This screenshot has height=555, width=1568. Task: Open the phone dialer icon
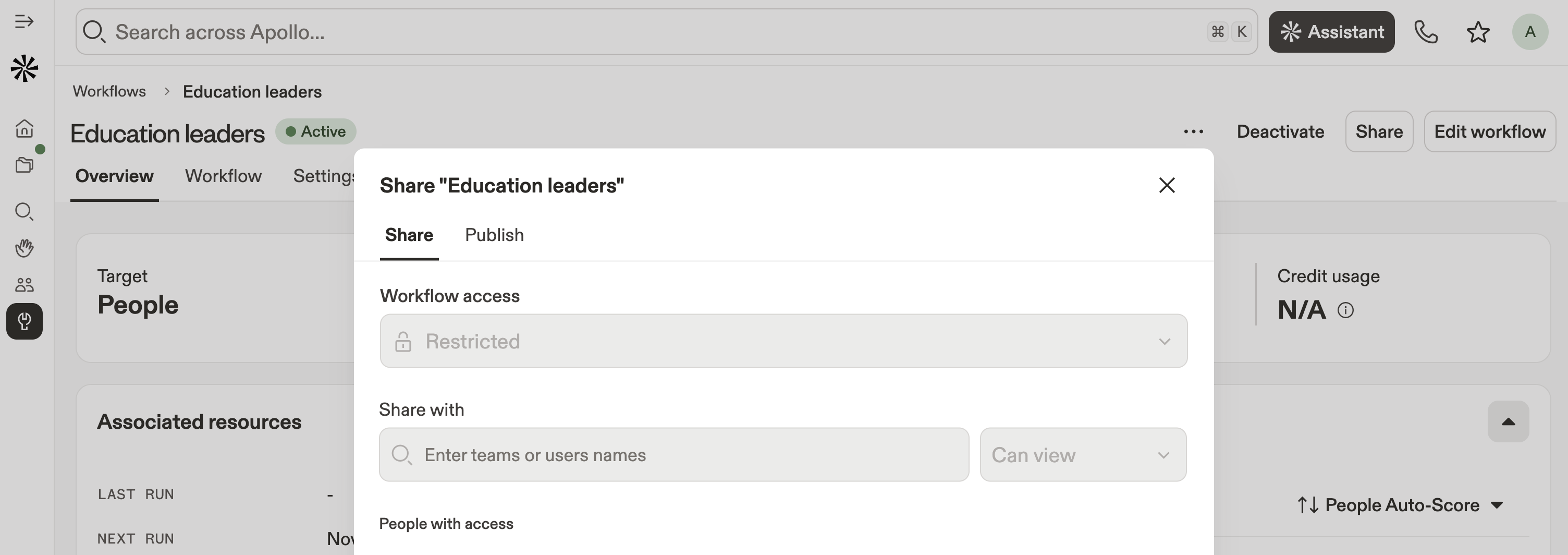[x=1426, y=32]
